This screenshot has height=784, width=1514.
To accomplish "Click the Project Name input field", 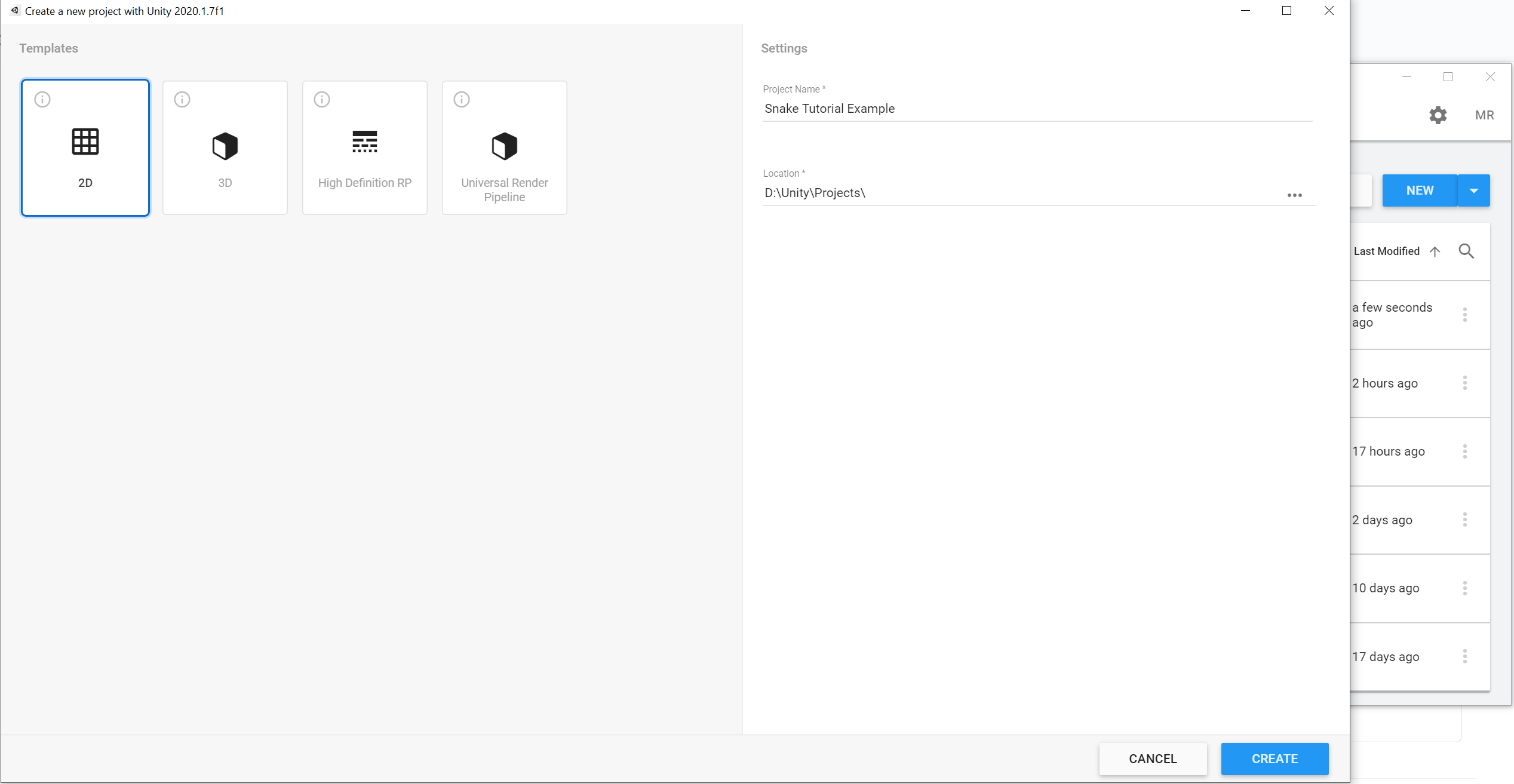I will tap(1036, 109).
